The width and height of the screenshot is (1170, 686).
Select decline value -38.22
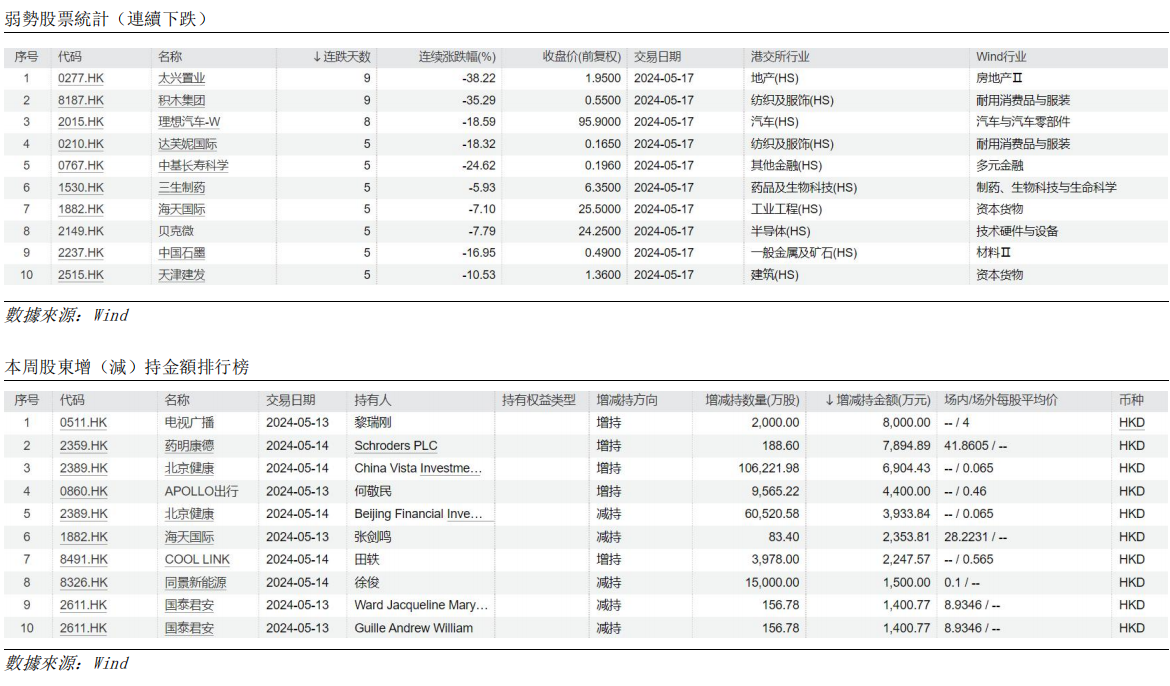pyautogui.click(x=478, y=78)
